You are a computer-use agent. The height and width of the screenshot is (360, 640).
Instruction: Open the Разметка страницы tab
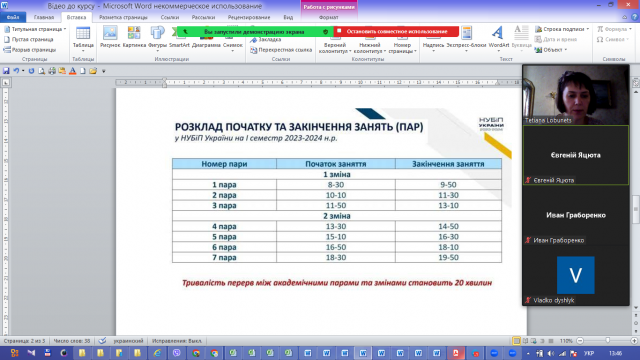[x=123, y=17]
